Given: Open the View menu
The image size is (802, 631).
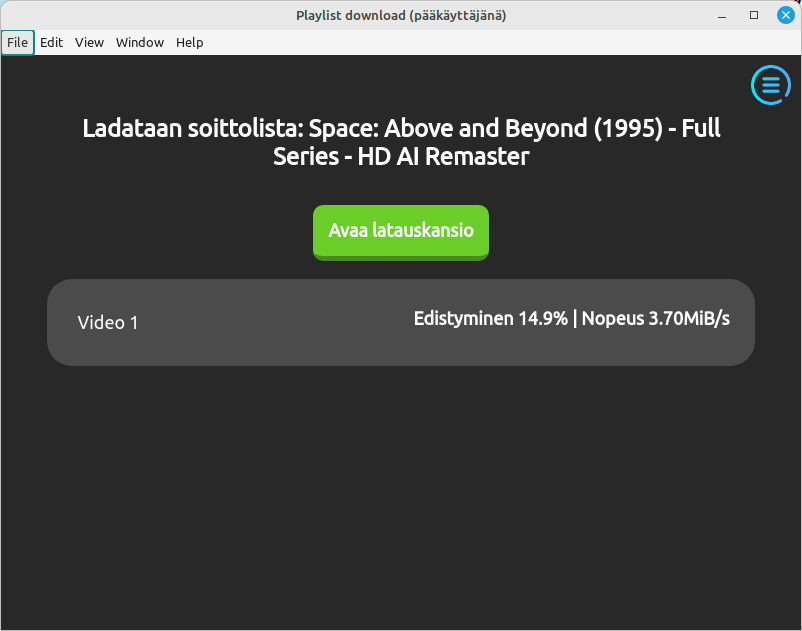Looking at the screenshot, I should coord(90,42).
